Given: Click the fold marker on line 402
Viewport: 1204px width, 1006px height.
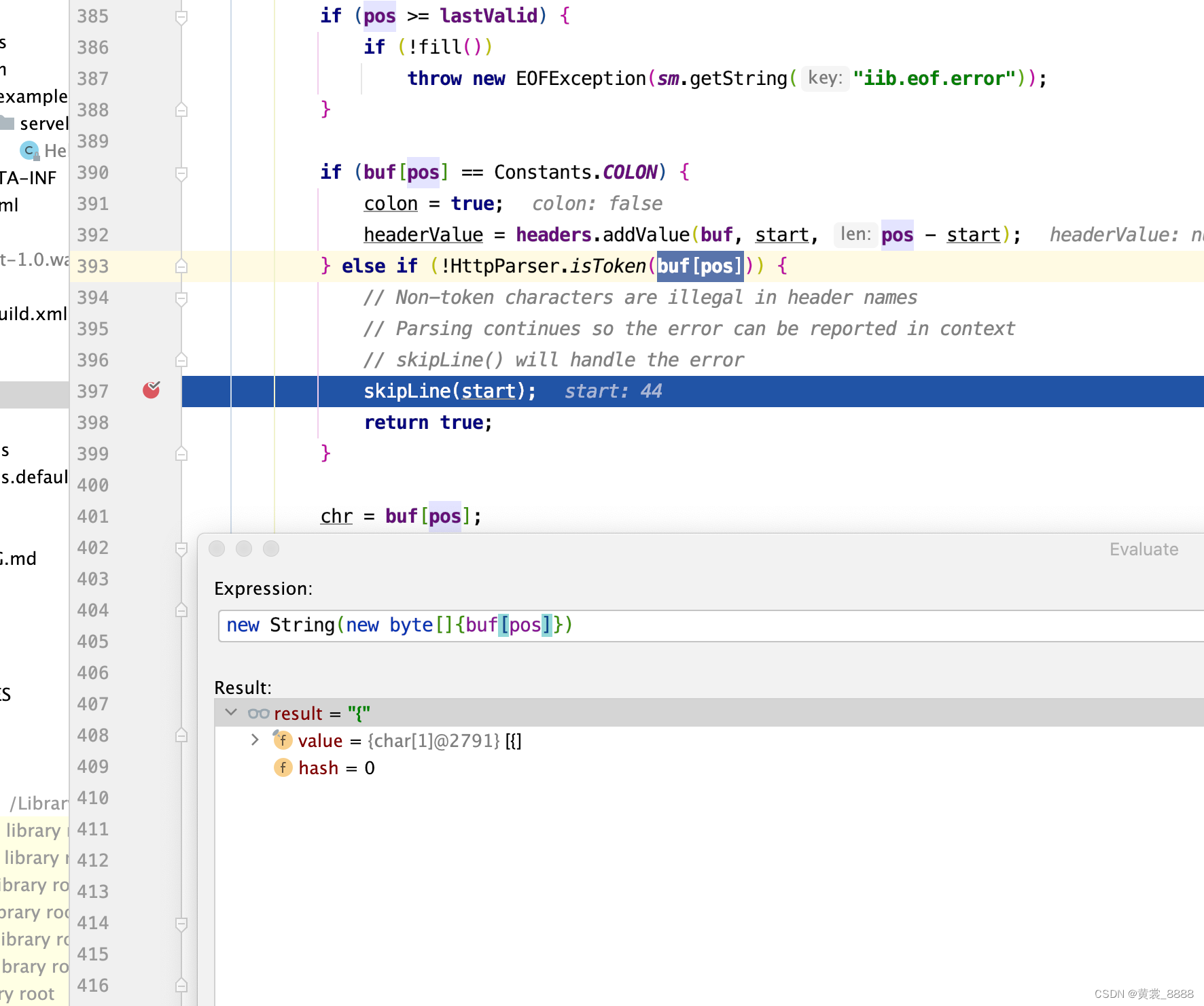Looking at the screenshot, I should click(x=181, y=549).
